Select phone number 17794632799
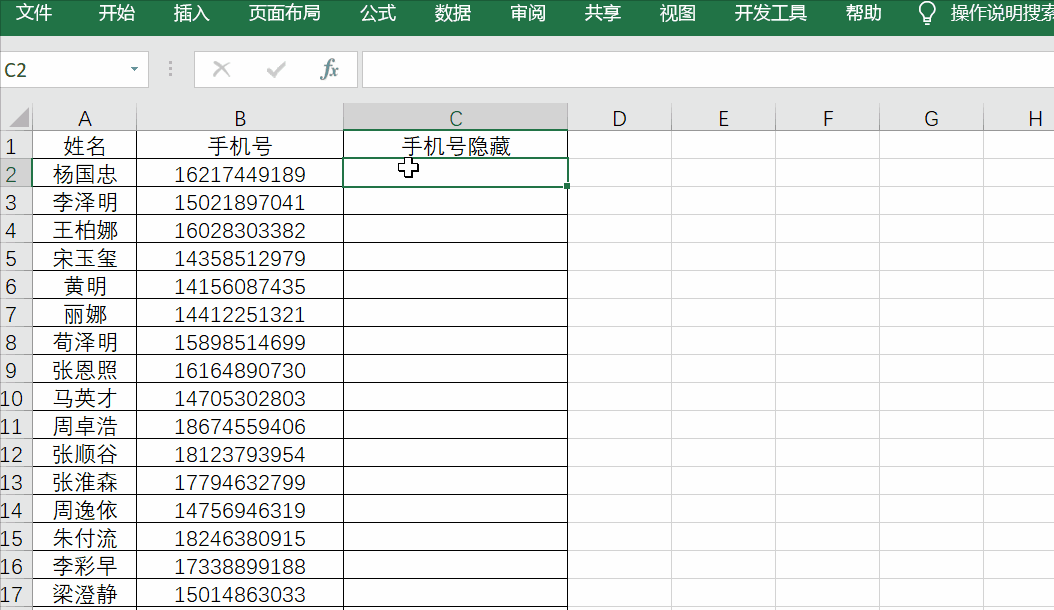 240,482
